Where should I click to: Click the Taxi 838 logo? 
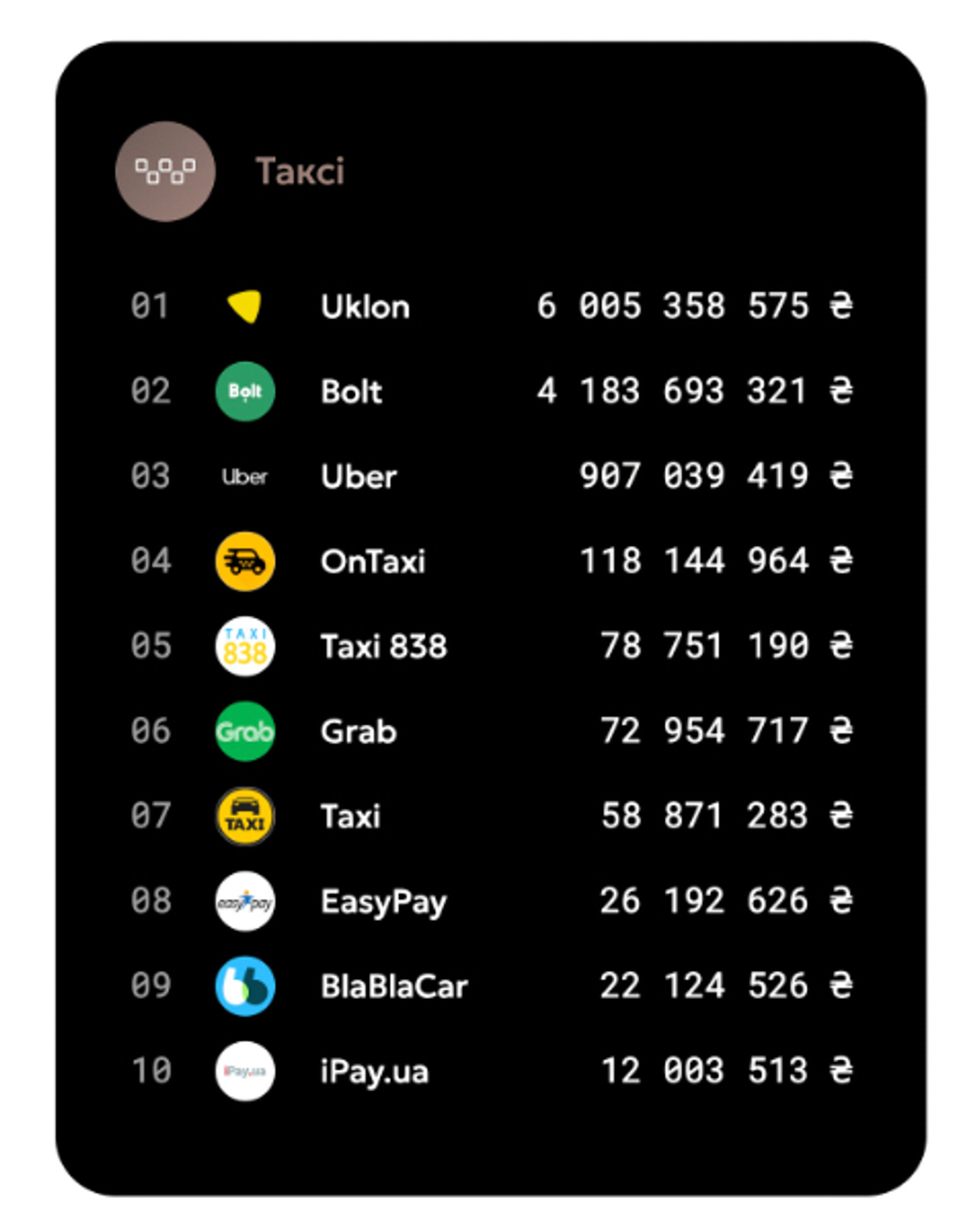[245, 646]
